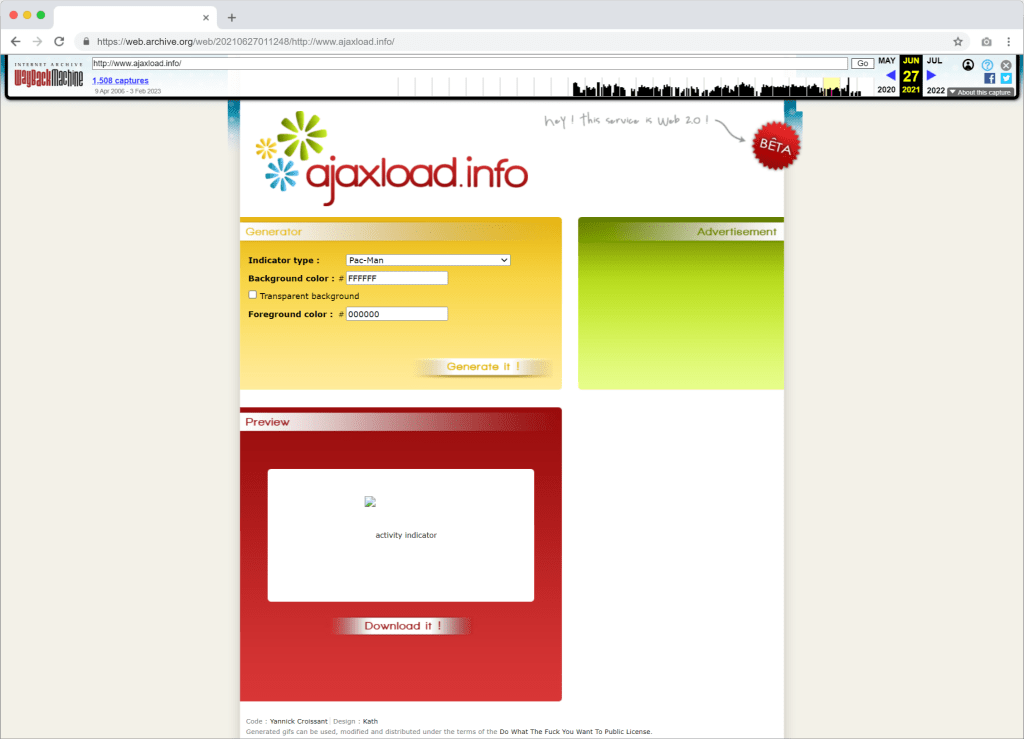Screen dimensions: 1024x739
Task: Go to the next capture with the right arrow
Action: (x=932, y=75)
